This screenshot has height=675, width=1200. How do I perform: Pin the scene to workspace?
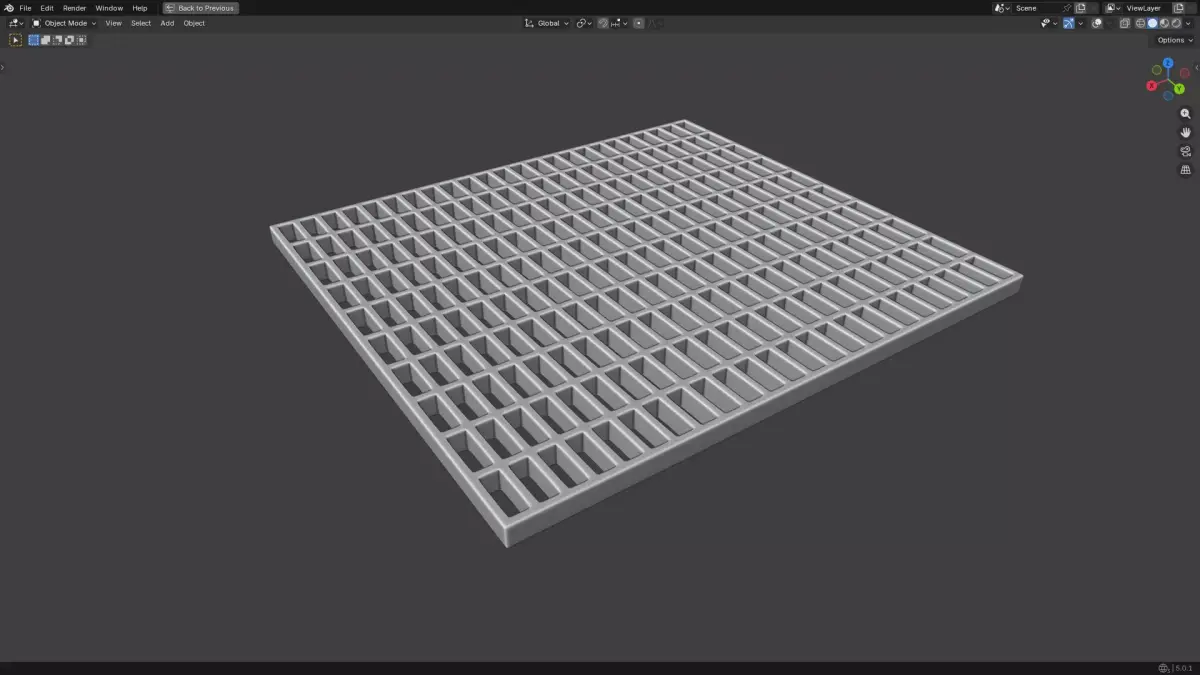[1067, 8]
